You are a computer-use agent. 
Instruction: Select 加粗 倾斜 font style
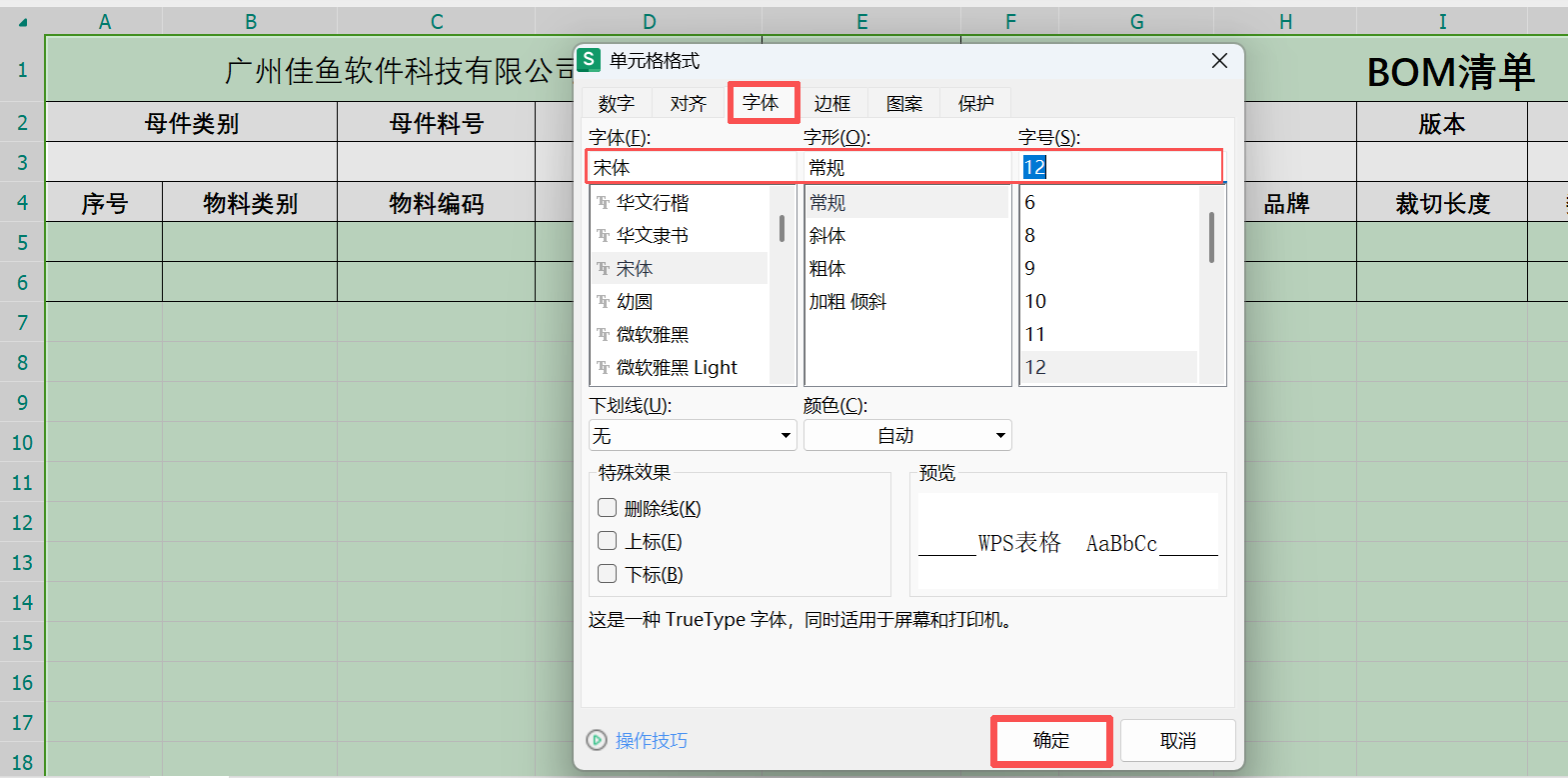[847, 301]
